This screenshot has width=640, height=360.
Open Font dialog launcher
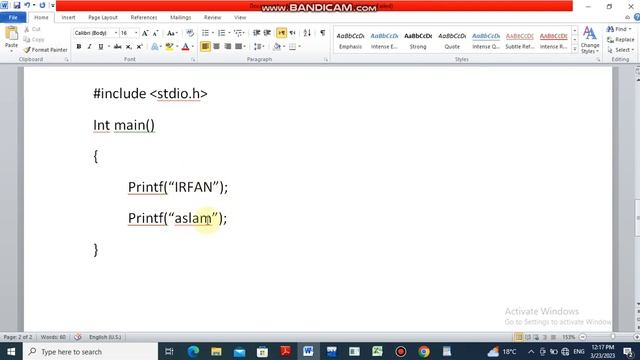[x=193, y=60]
